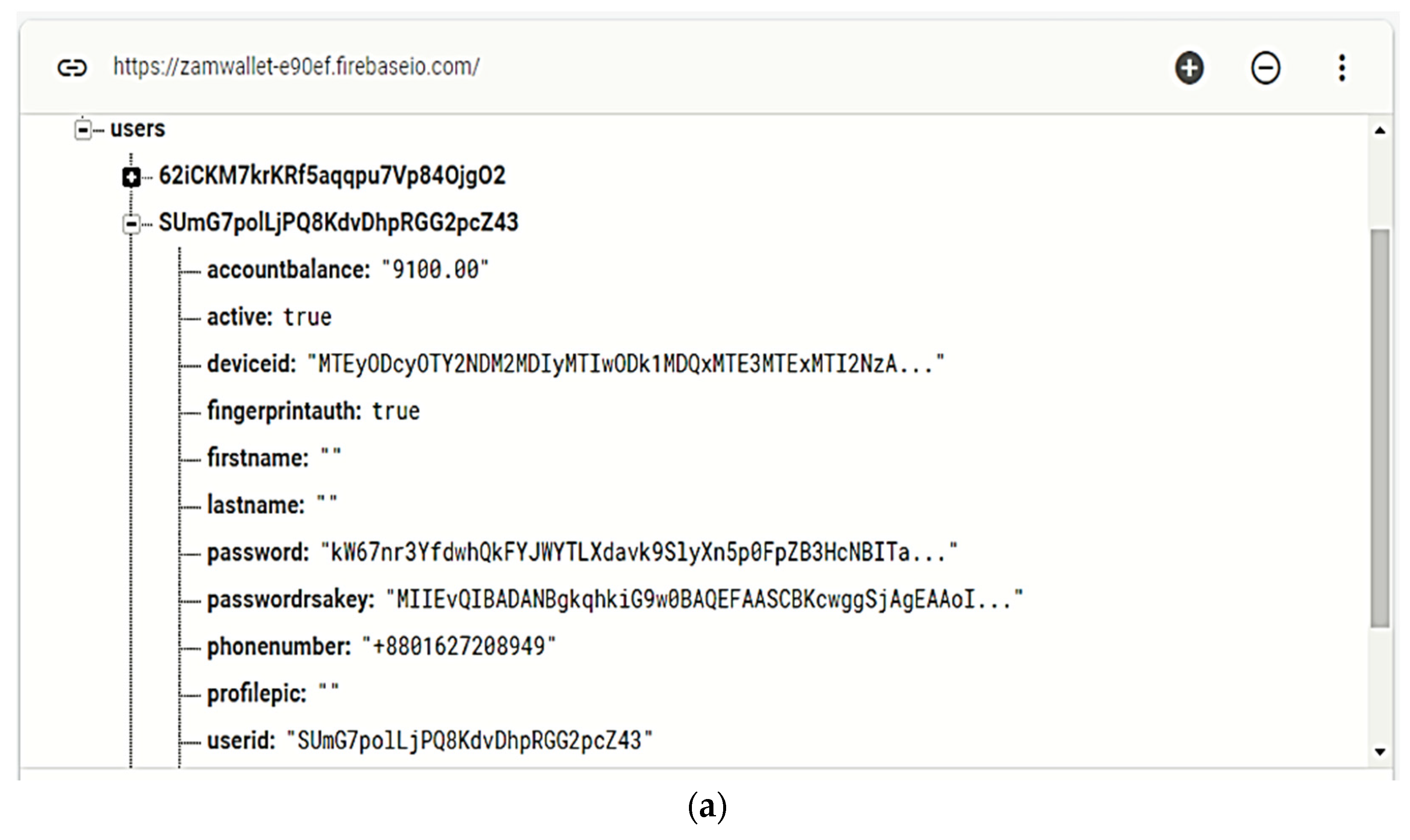Click the phonenumber value +8801627208949
The image size is (1410, 840).
(458, 647)
